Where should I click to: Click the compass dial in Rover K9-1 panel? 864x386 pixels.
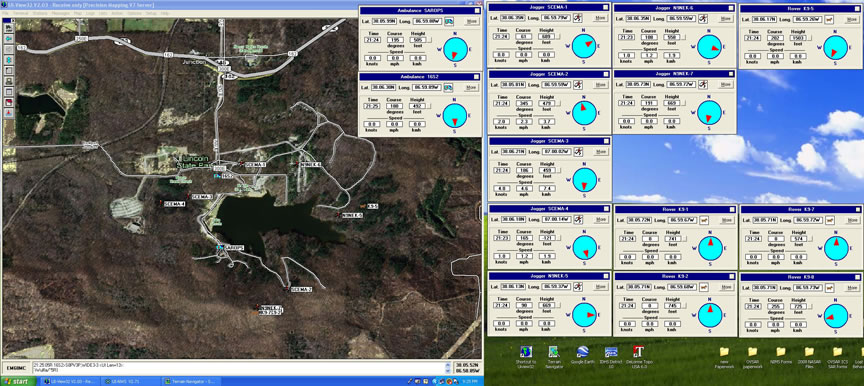pos(710,247)
